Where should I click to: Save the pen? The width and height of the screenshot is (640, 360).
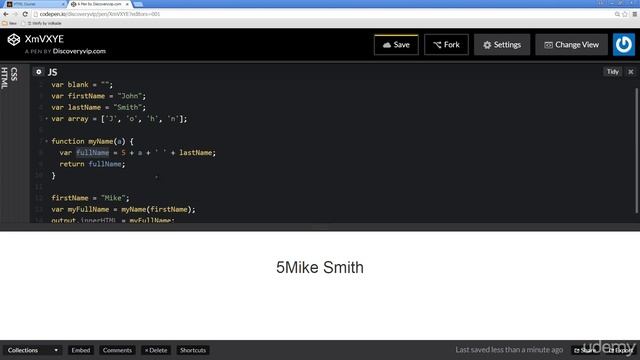(x=396, y=44)
